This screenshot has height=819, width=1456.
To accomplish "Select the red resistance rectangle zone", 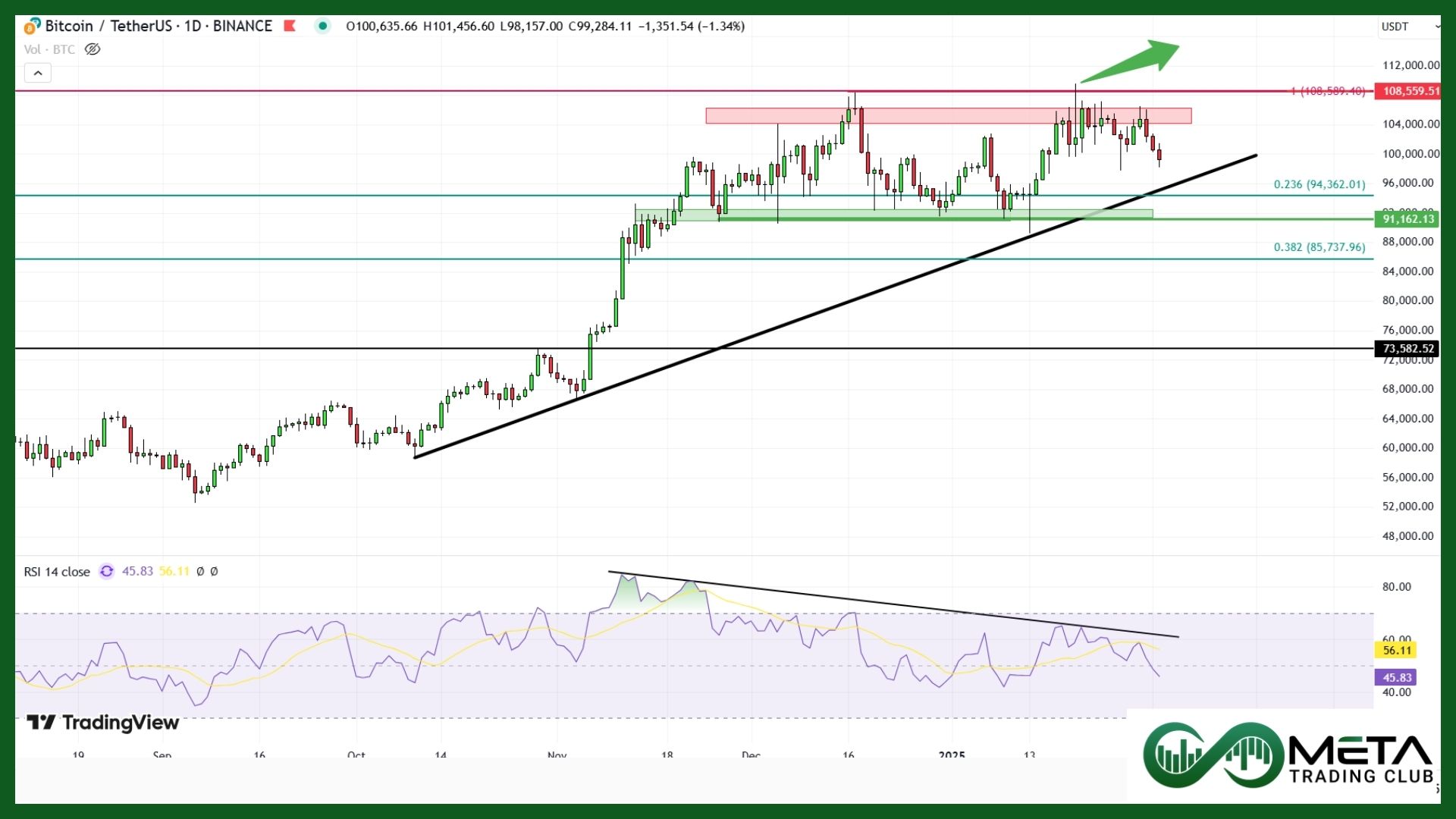I will coord(948,116).
